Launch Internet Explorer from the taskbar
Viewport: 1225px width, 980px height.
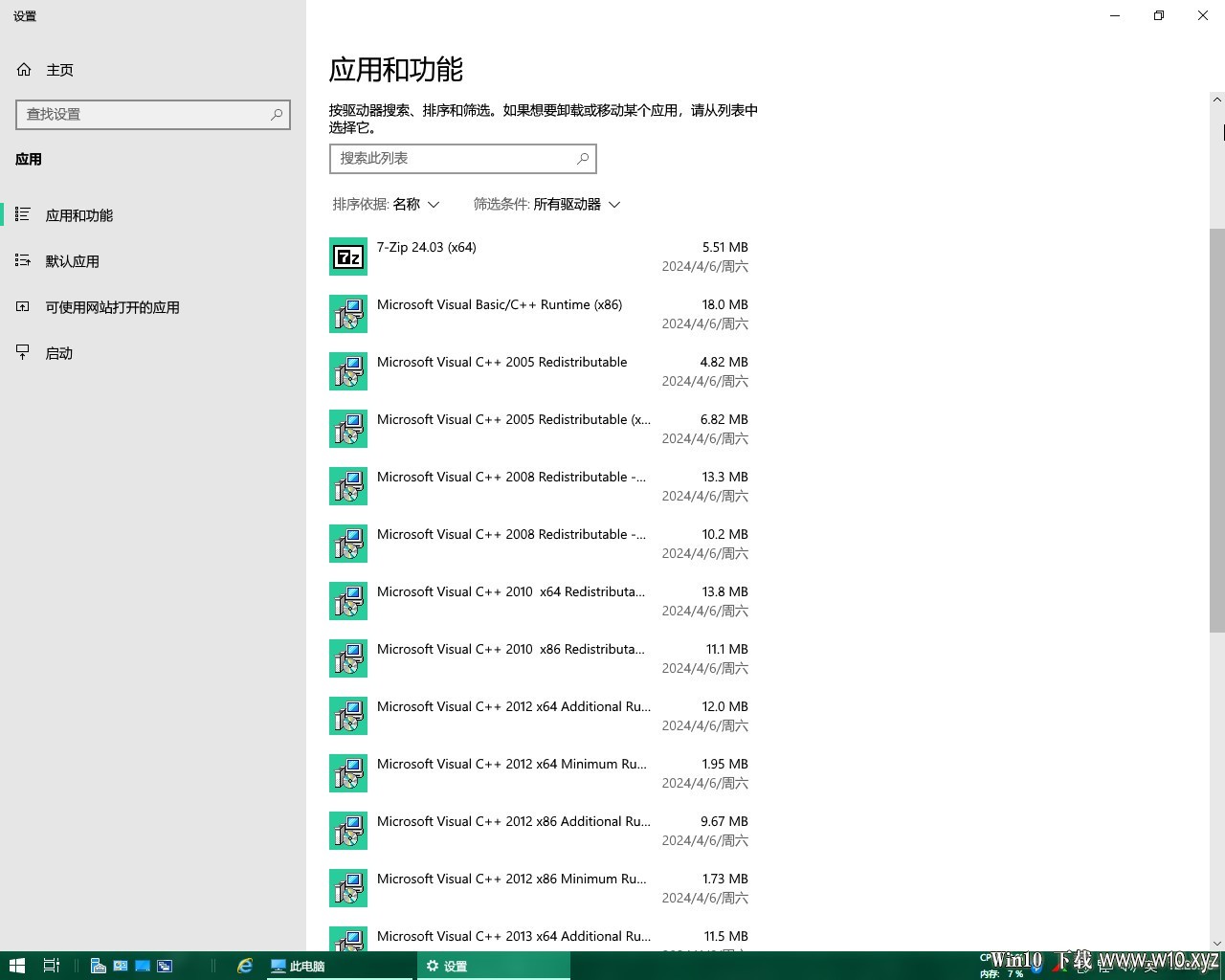tap(245, 966)
